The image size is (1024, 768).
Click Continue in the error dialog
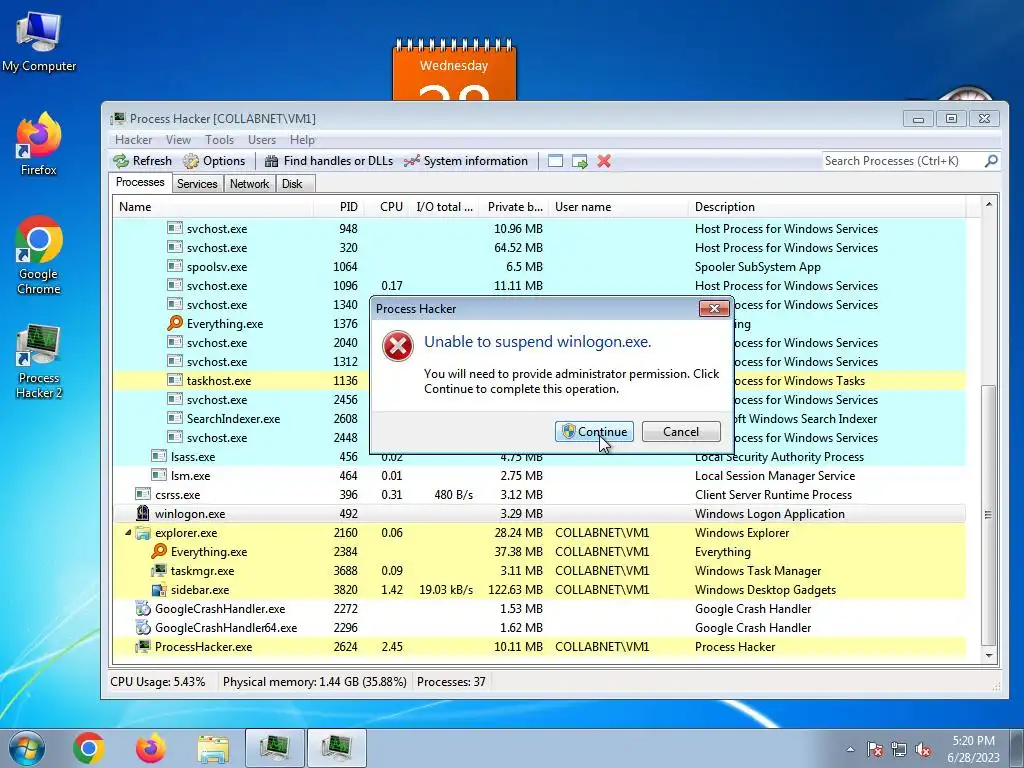(x=594, y=432)
